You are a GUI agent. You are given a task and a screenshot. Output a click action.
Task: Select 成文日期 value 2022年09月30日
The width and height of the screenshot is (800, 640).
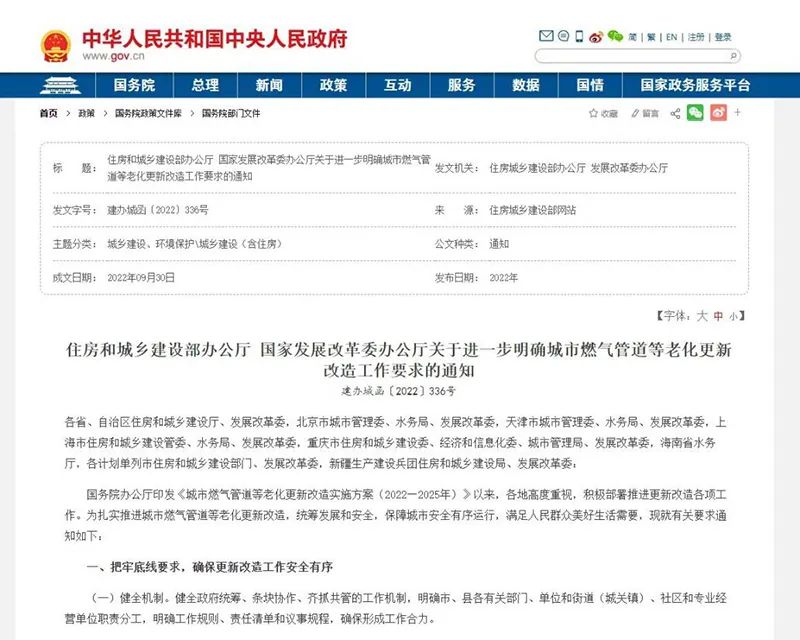click(x=141, y=278)
